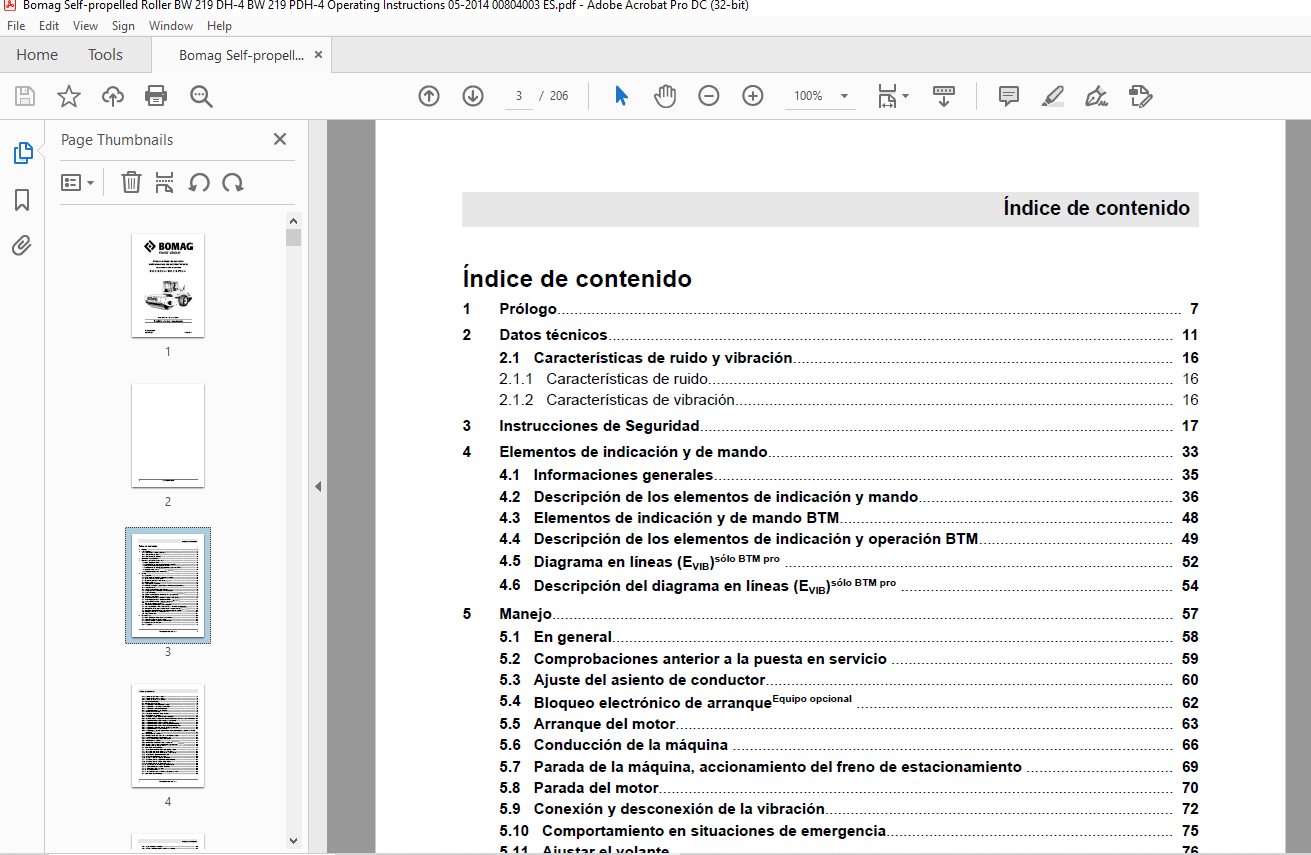Image resolution: width=1311 pixels, height=855 pixels.
Task: Delete selected page with trash icon
Action: pyautogui.click(x=131, y=183)
